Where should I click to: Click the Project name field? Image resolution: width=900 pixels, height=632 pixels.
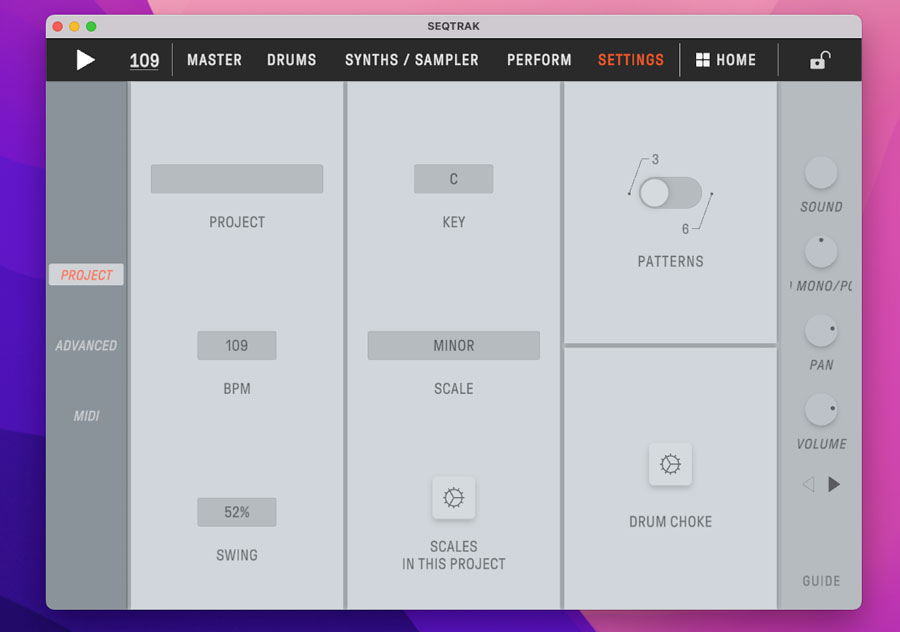(237, 179)
